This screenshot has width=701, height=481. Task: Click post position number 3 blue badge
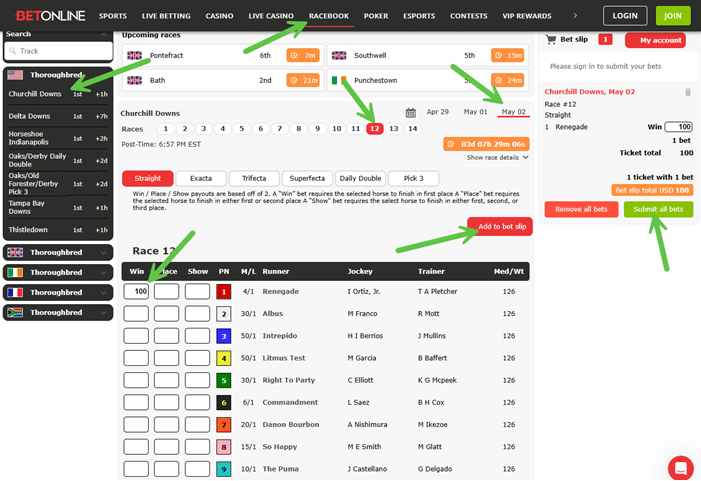[224, 336]
